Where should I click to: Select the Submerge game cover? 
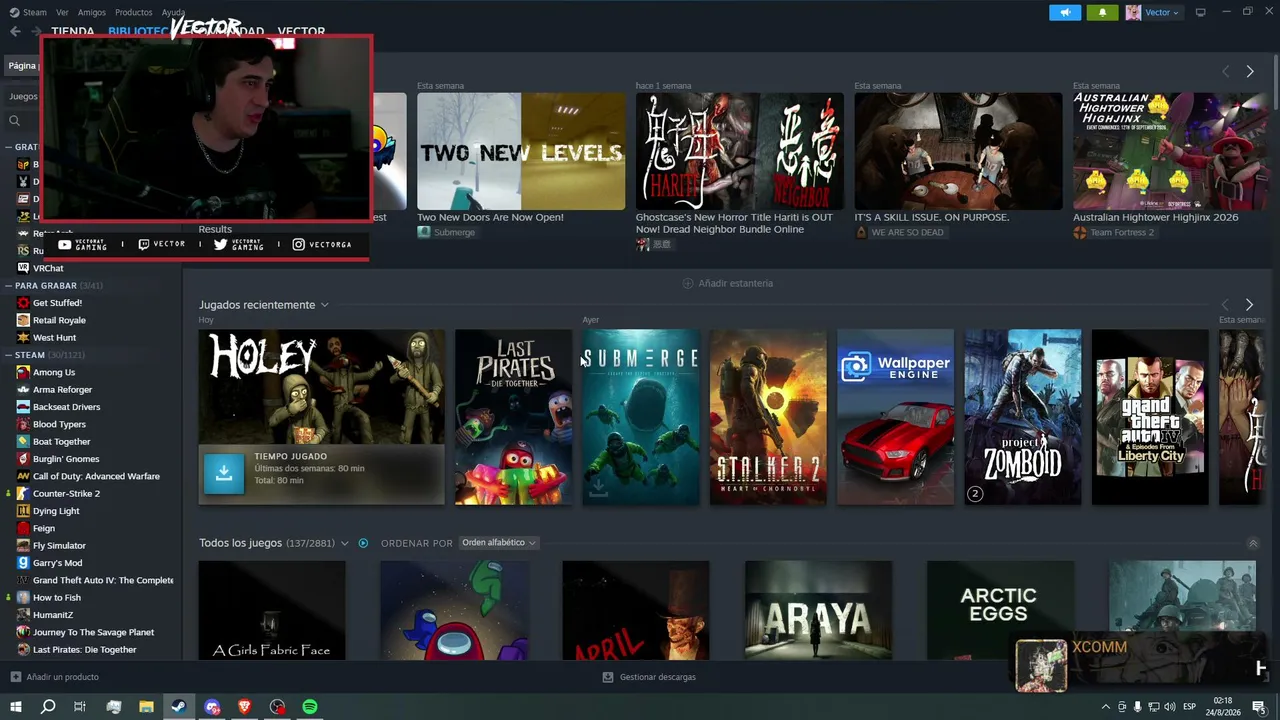(x=641, y=417)
